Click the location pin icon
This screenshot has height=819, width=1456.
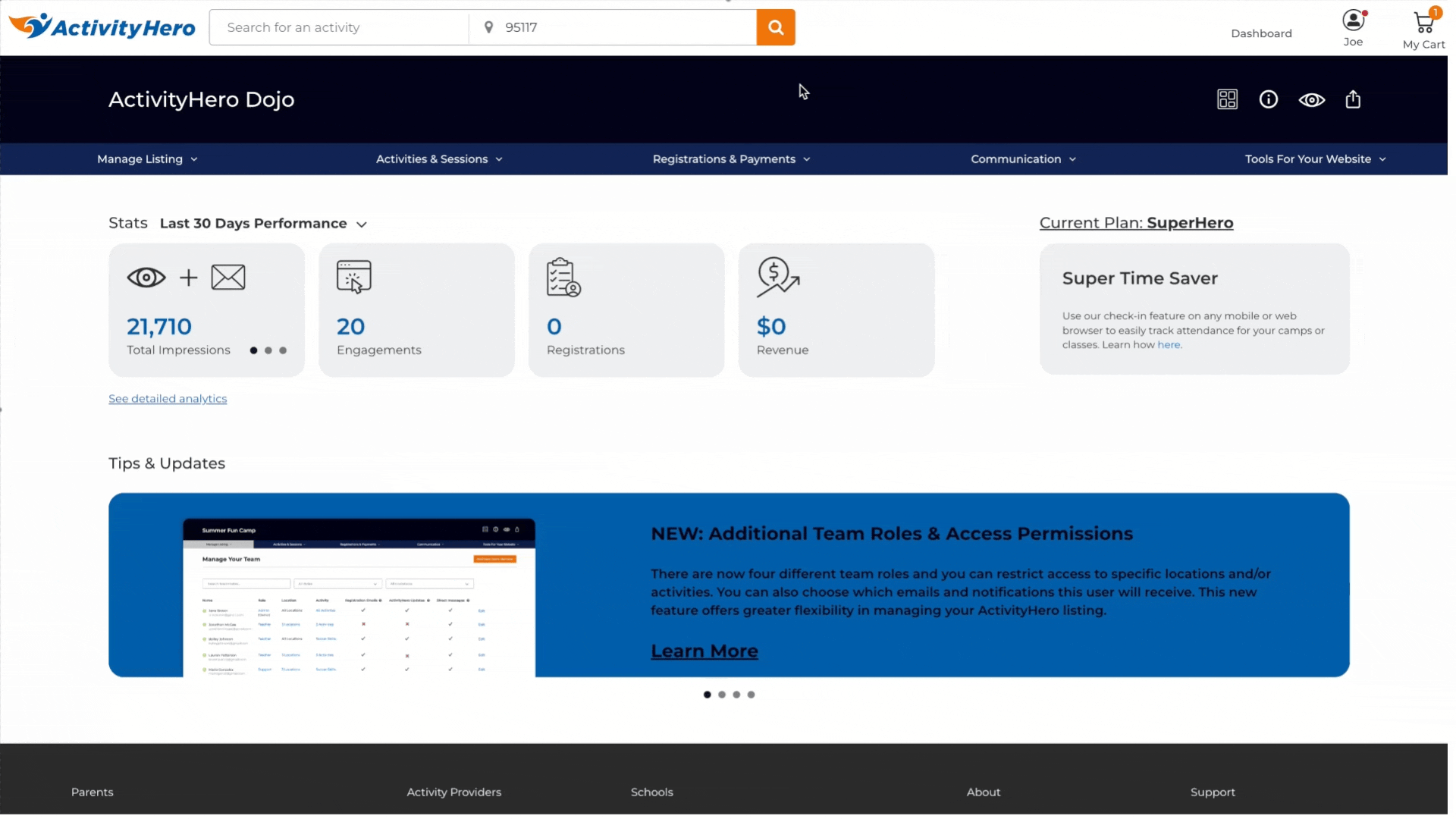click(488, 27)
